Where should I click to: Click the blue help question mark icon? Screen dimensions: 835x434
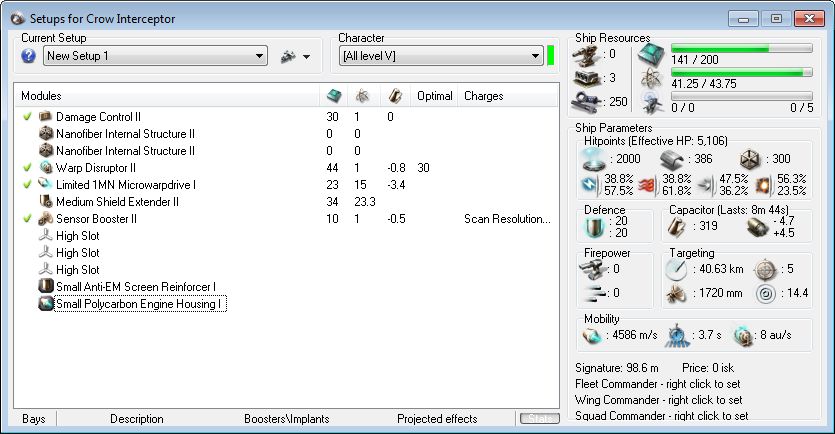(28, 56)
